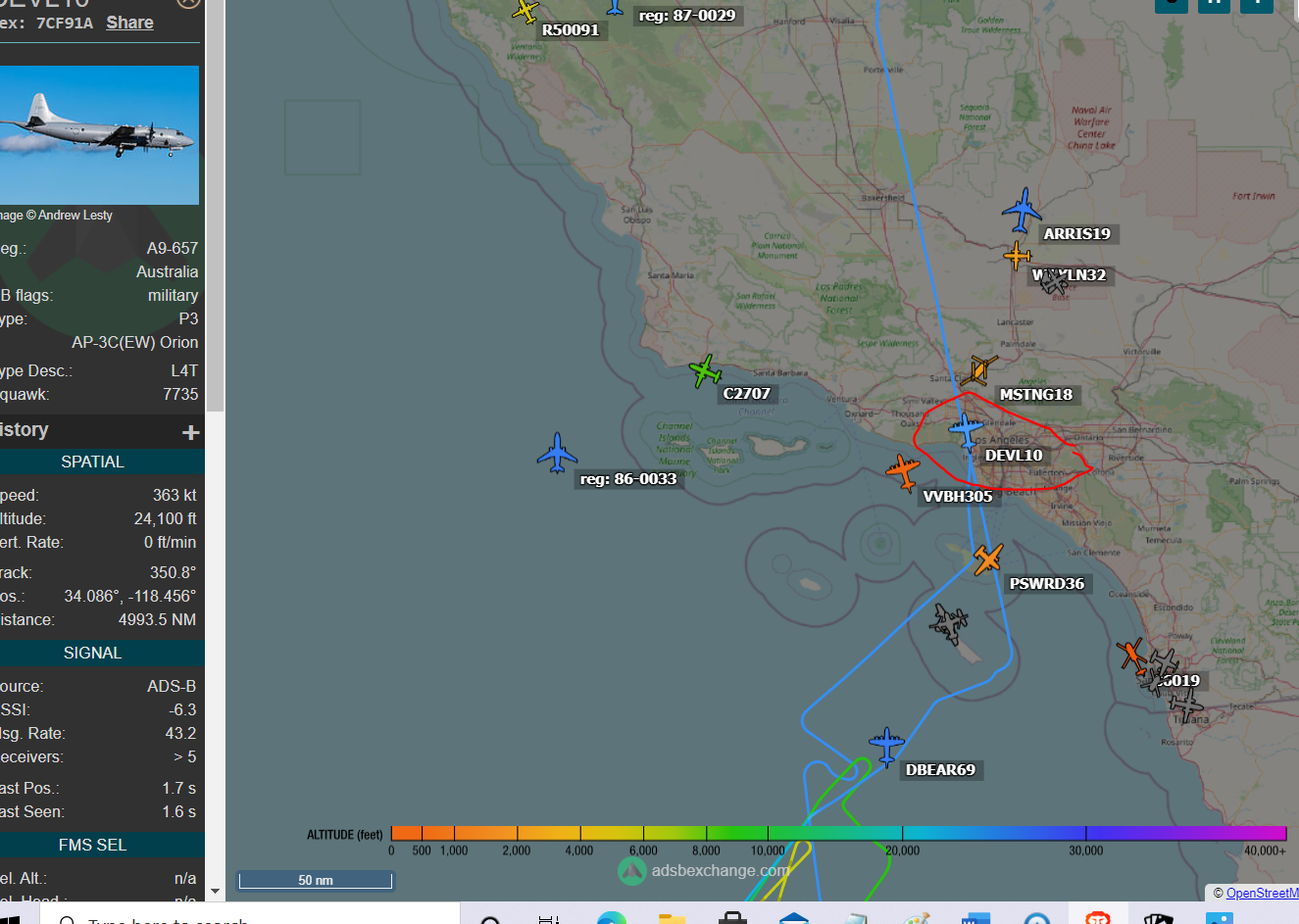Open the OpenStreetMap attribution link
Viewport: 1299px width, 924px height.
[1262, 893]
